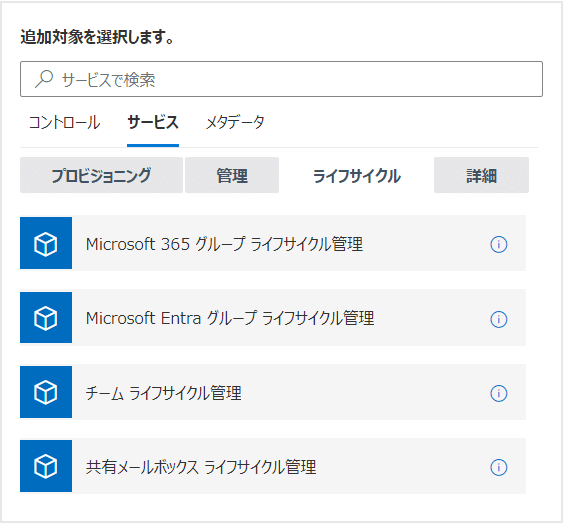
Task: Click the cube icon next to チーム ライフサイクル管理
Action: [46, 392]
